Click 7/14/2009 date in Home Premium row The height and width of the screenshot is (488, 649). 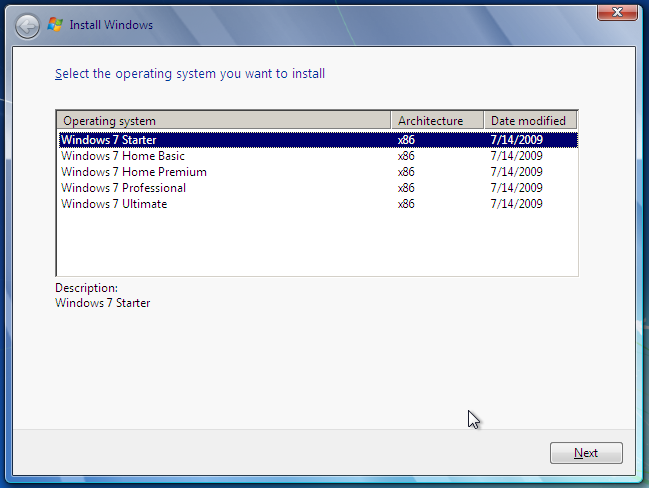pos(517,172)
